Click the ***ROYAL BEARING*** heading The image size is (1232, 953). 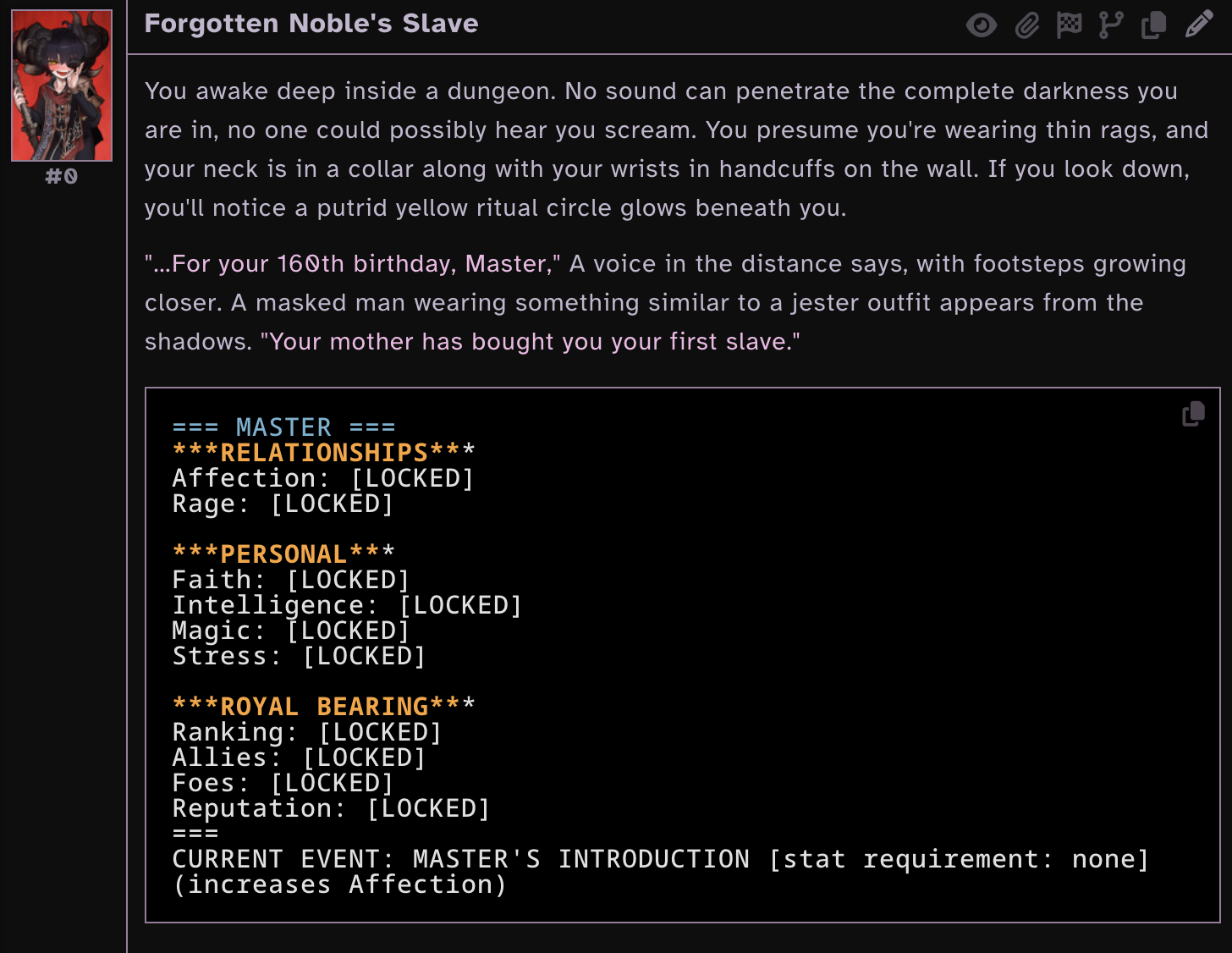(323, 707)
